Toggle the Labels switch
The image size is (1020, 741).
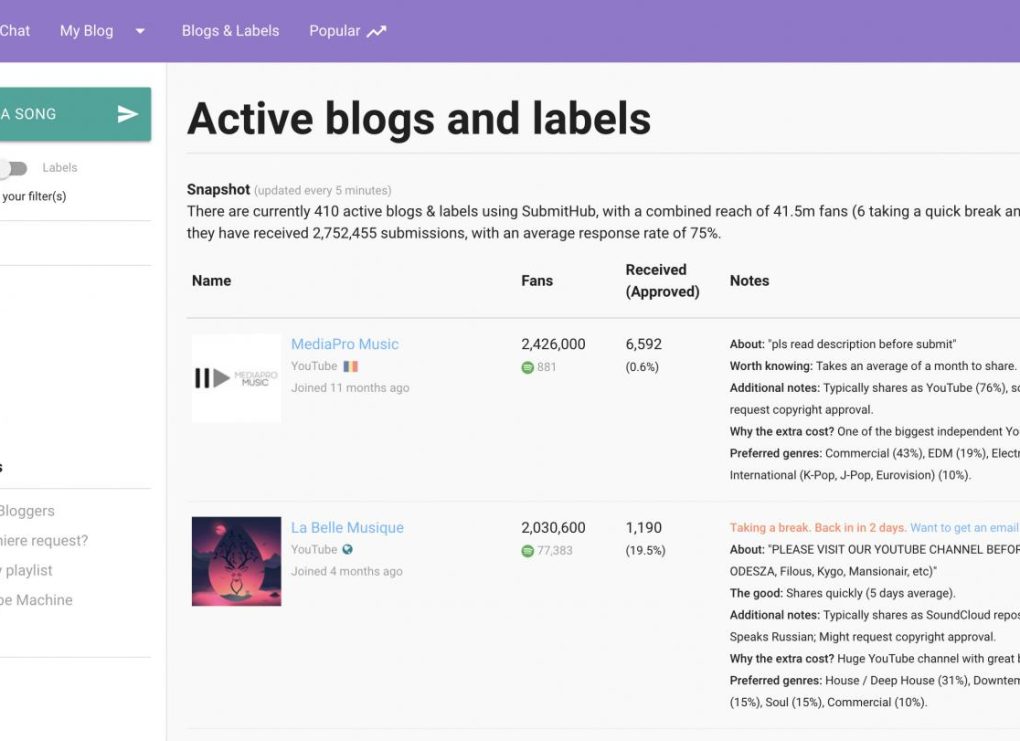pos(13,168)
